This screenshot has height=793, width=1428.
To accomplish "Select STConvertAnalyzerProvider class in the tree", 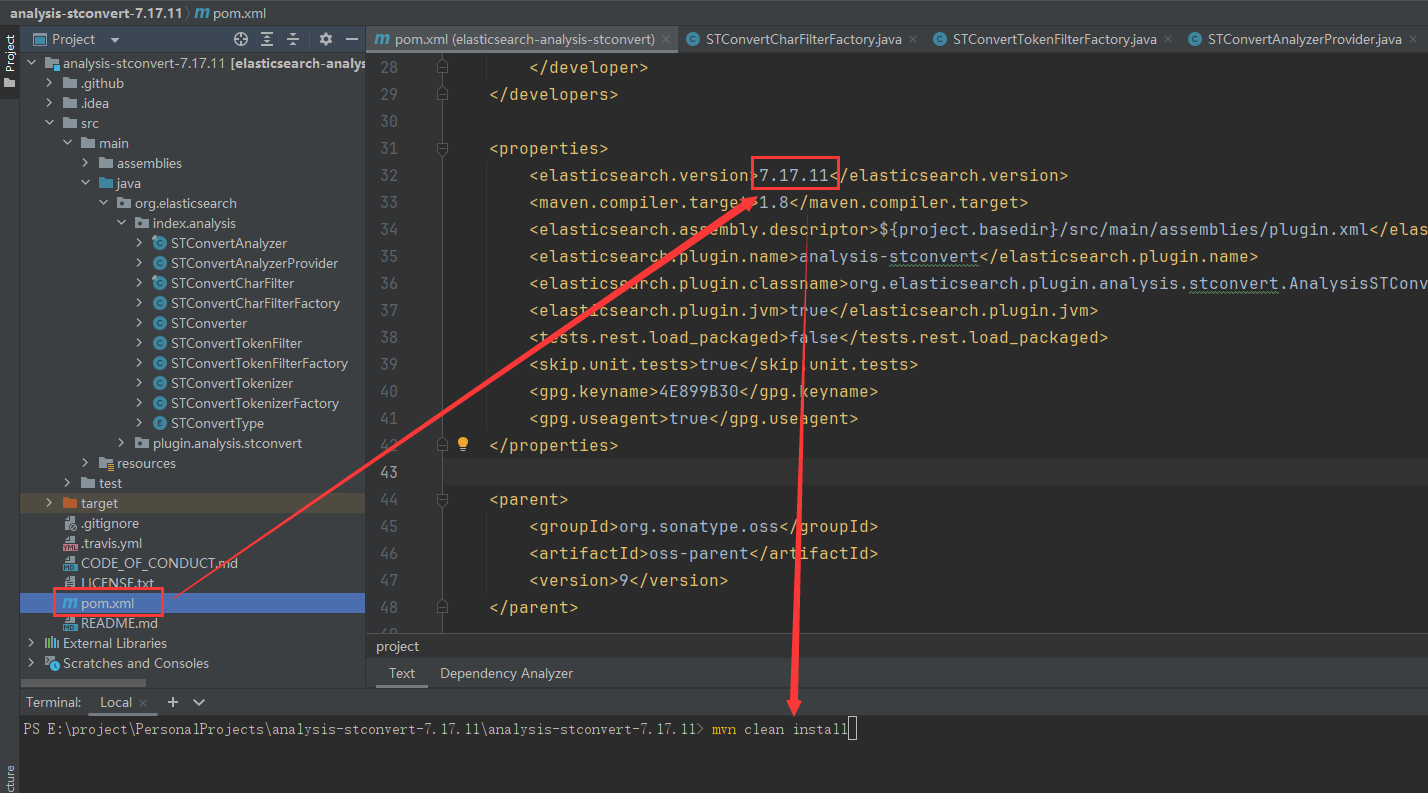I will click(x=254, y=263).
